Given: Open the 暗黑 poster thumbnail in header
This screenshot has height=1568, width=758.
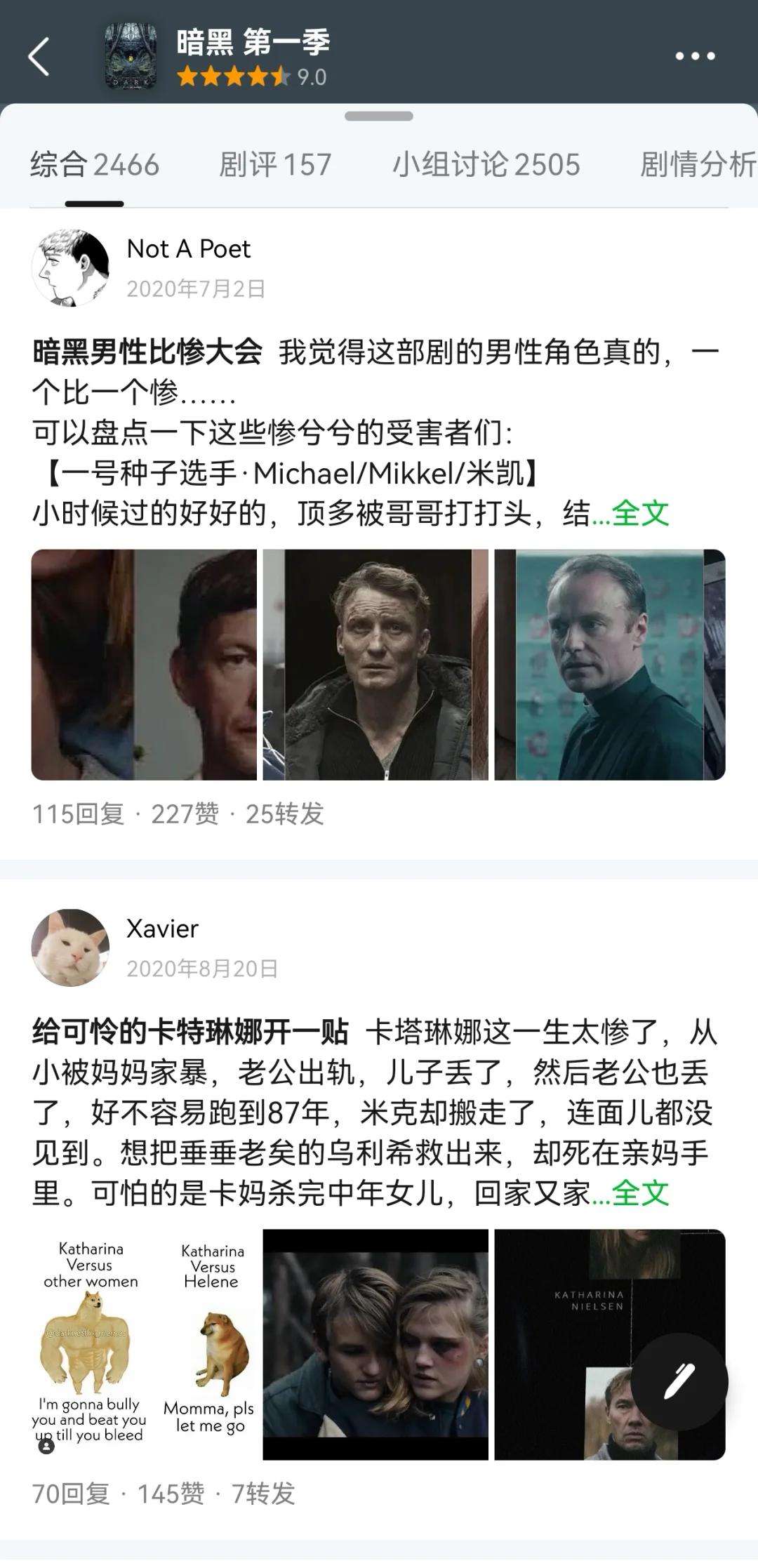Looking at the screenshot, I should (x=131, y=56).
